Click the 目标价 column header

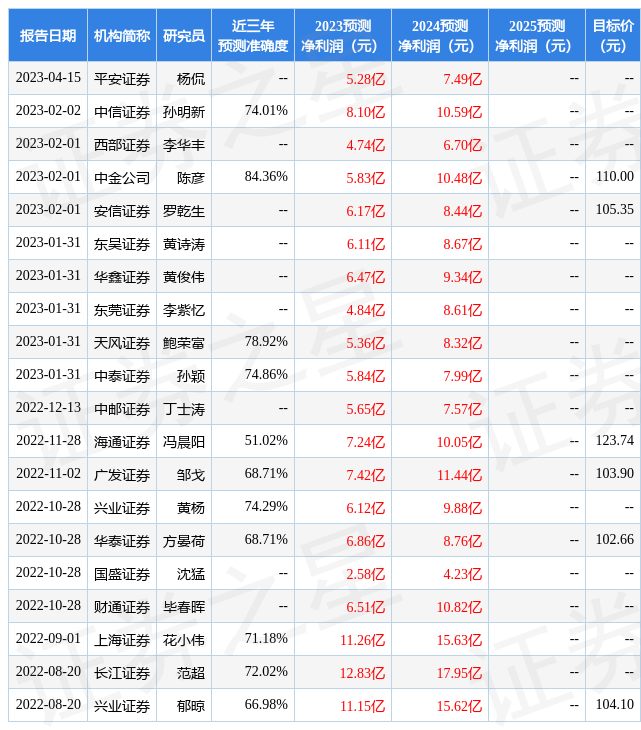tap(613, 35)
